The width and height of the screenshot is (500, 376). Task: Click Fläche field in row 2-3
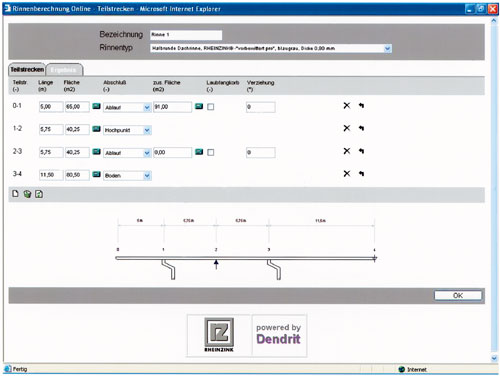click(77, 152)
